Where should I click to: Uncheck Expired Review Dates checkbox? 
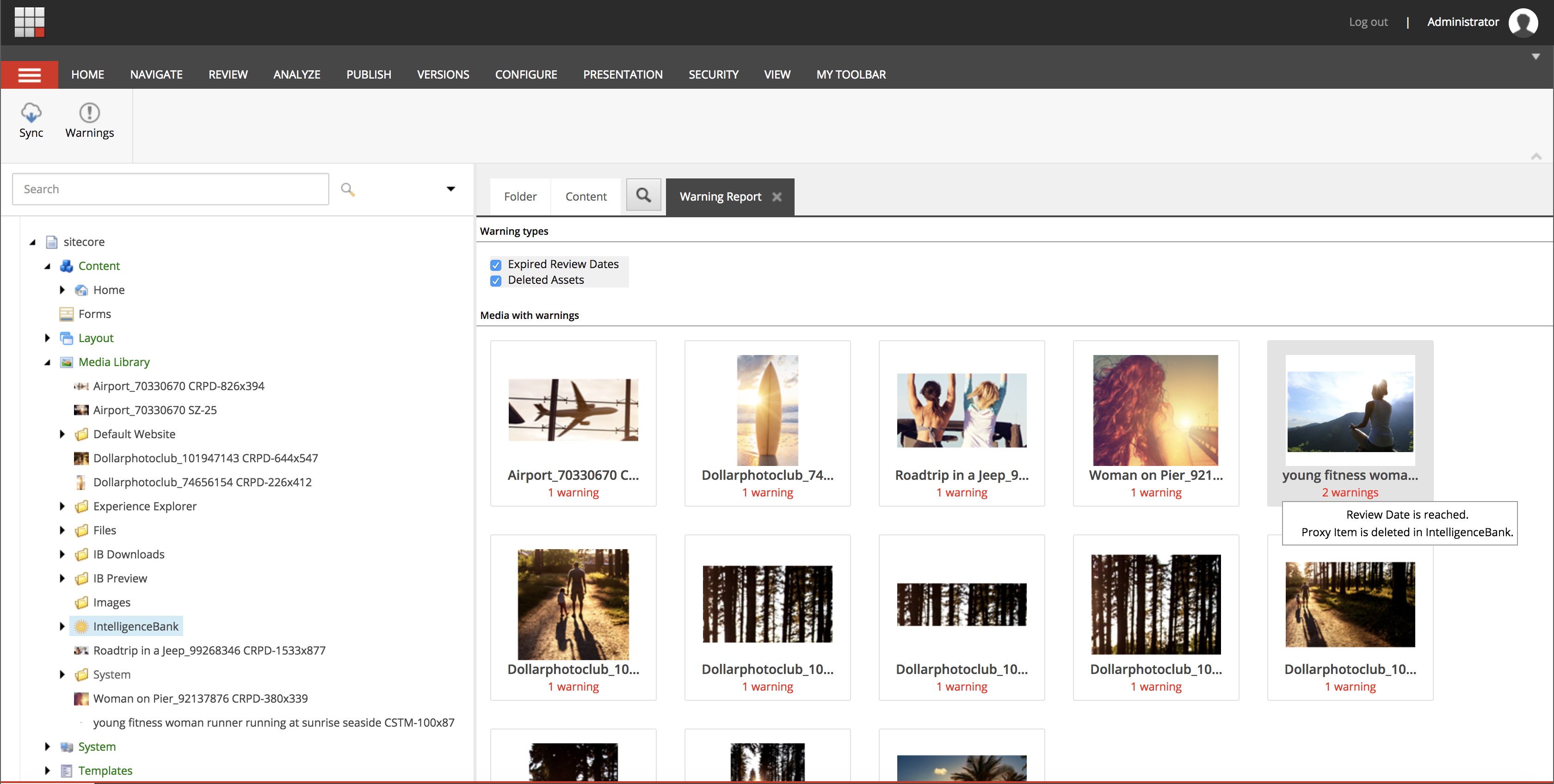pyautogui.click(x=496, y=265)
